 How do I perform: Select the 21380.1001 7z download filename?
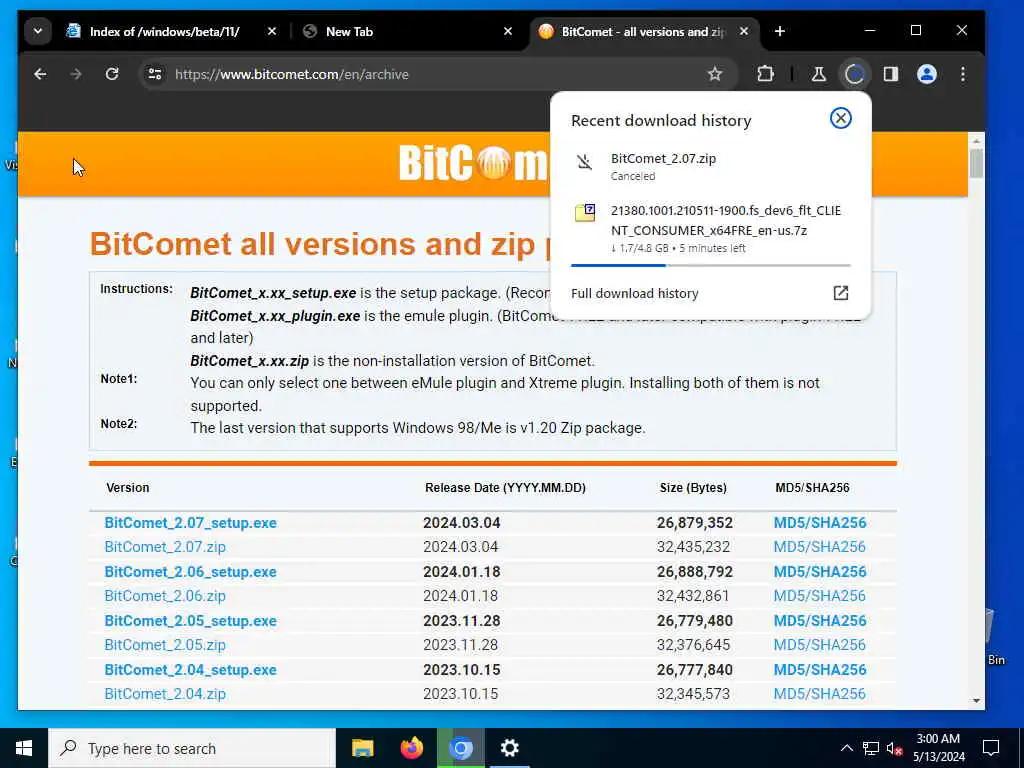(x=726, y=220)
